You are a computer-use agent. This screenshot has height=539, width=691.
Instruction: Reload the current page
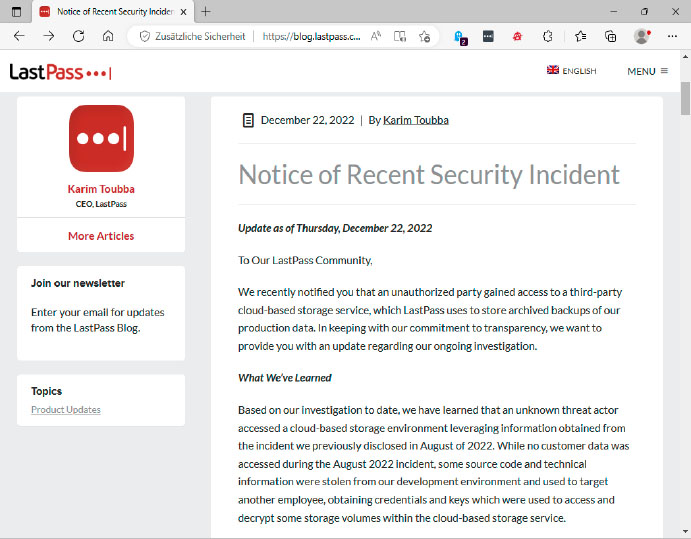78,36
